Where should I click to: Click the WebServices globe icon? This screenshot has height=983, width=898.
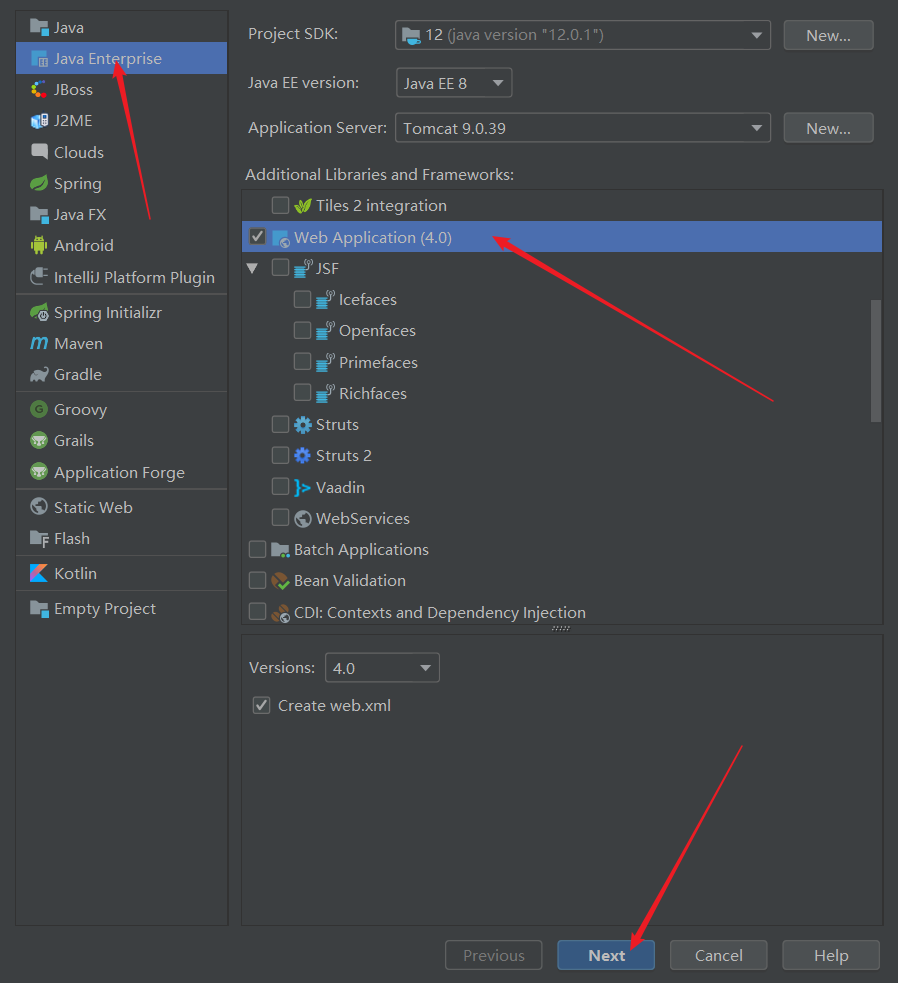303,518
